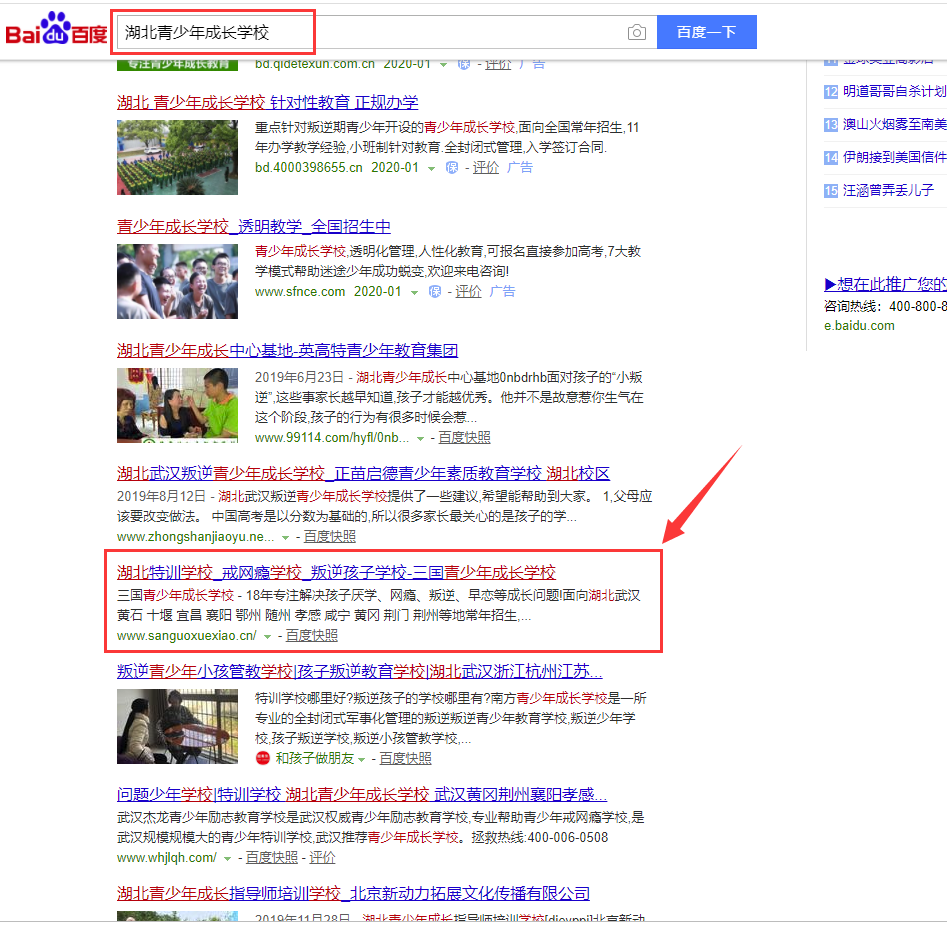Open result 青少年成长学校_透明教学_全国招生中
The height and width of the screenshot is (942, 947).
coord(254,226)
